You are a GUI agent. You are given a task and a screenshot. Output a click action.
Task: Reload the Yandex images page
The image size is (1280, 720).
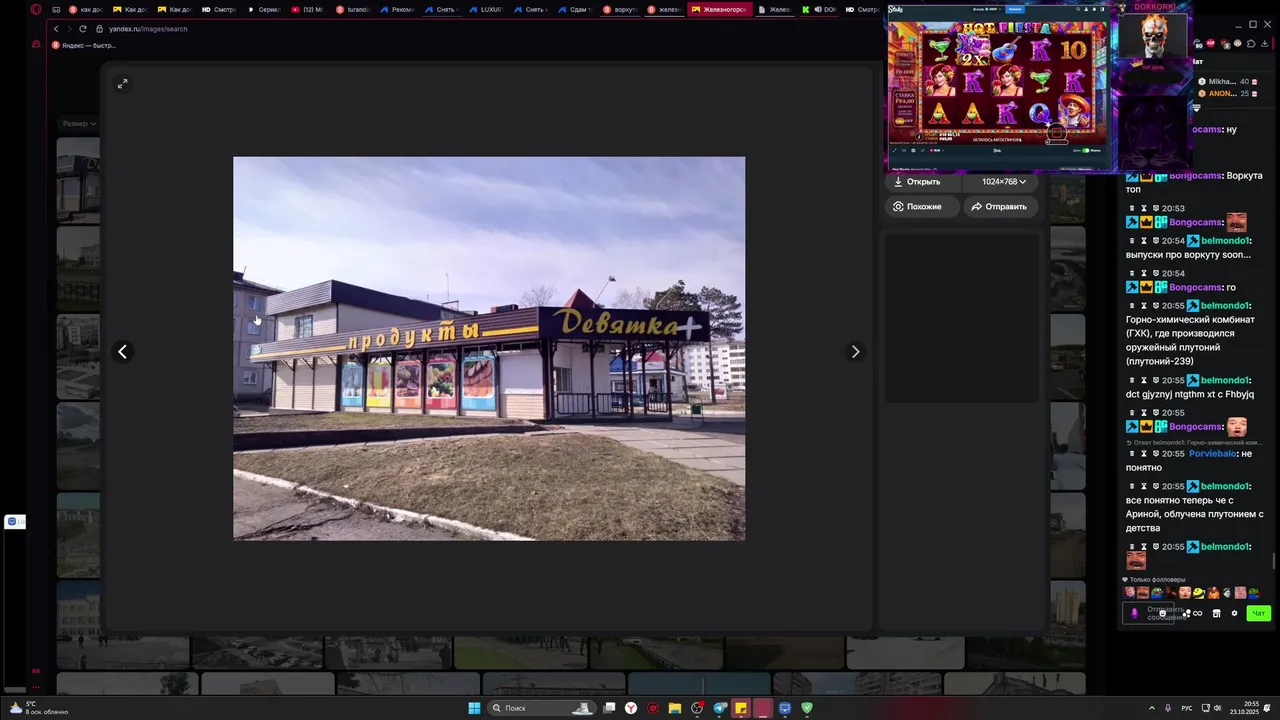[x=83, y=29]
